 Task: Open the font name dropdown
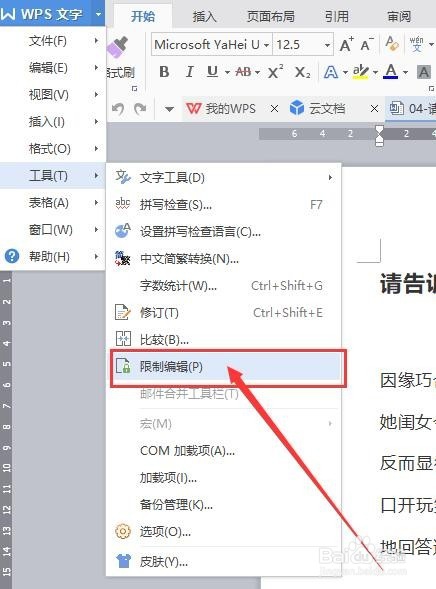pos(266,45)
